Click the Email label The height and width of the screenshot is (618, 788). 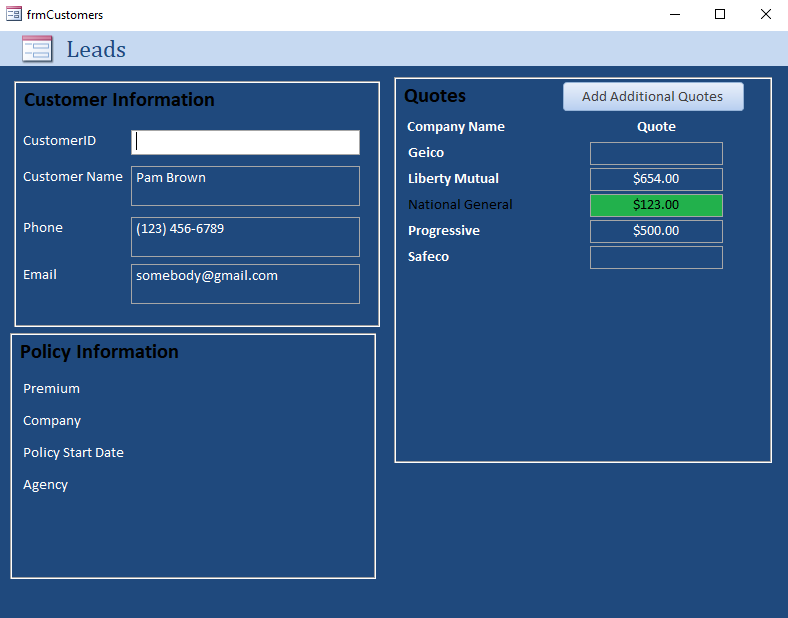[40, 275]
